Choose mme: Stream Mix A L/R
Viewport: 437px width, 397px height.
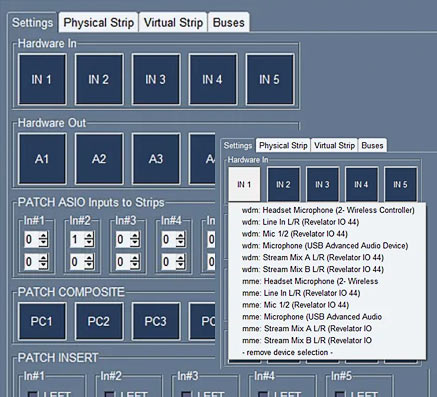point(327,329)
